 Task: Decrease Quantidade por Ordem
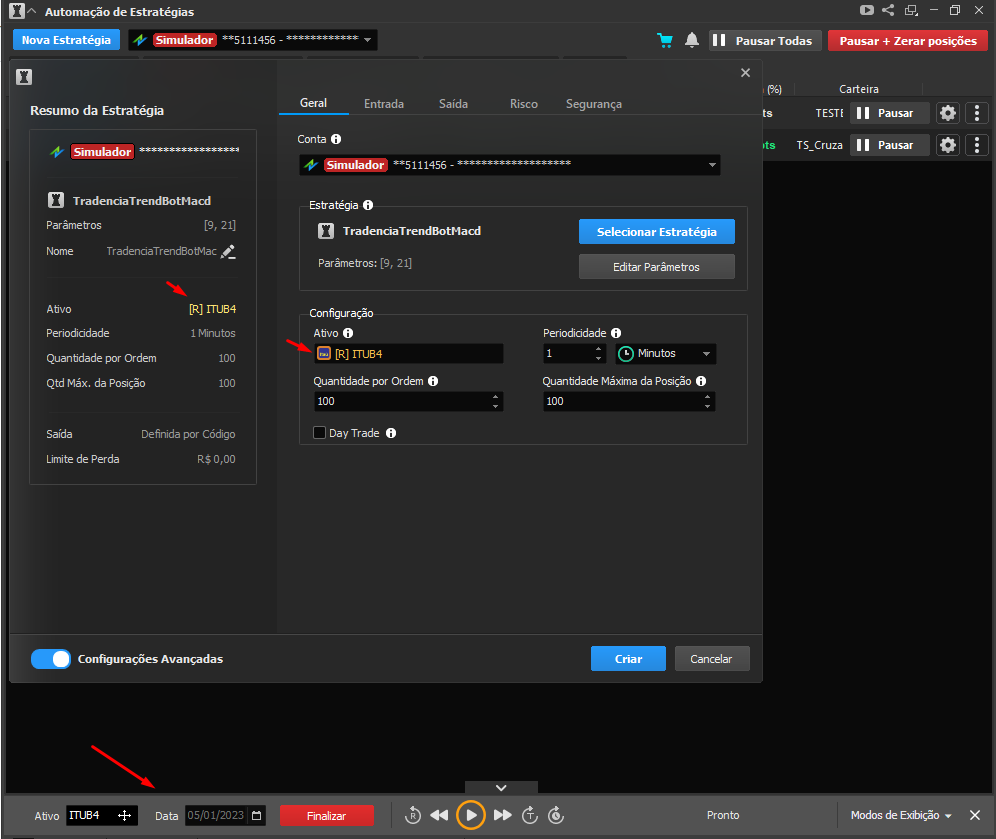(x=495, y=406)
